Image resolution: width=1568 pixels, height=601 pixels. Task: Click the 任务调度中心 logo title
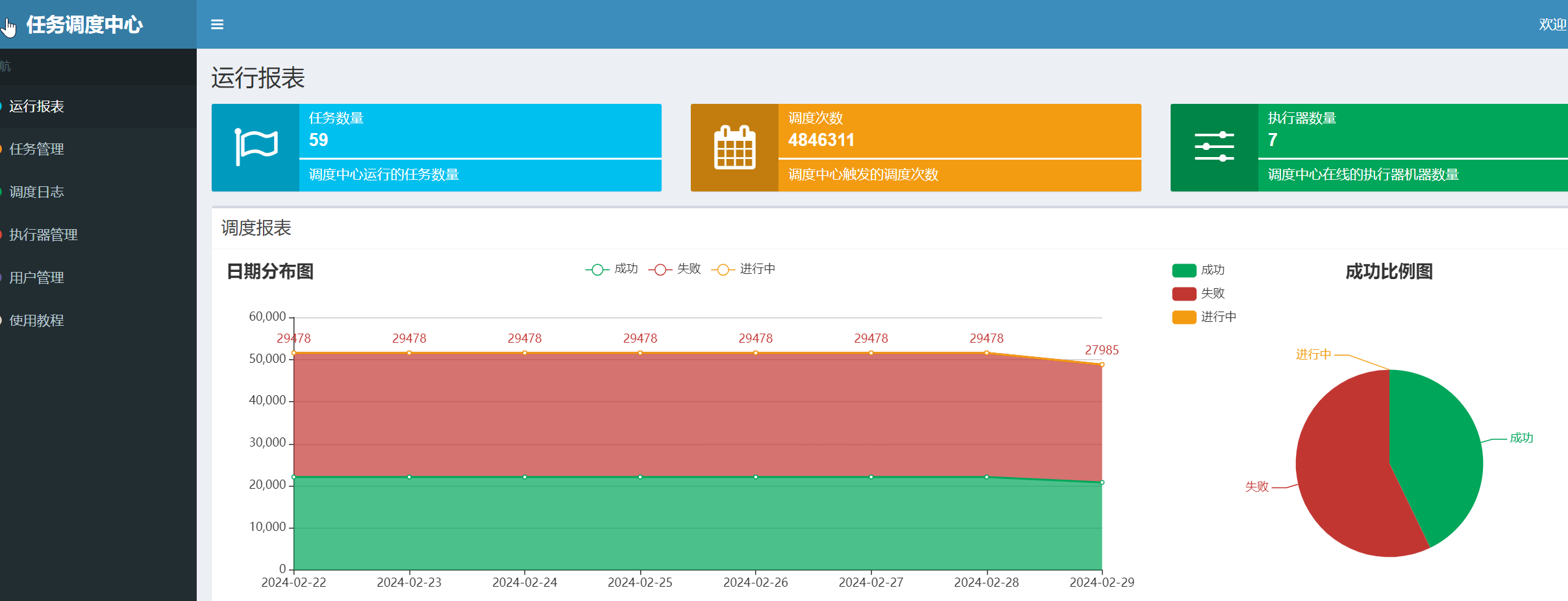pos(84,25)
